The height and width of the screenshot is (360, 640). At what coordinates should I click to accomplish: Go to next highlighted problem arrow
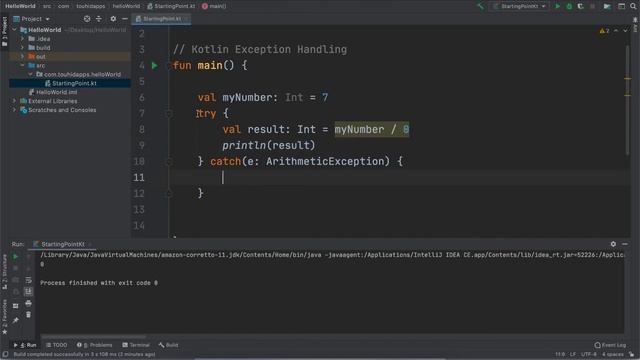pyautogui.click(x=625, y=31)
